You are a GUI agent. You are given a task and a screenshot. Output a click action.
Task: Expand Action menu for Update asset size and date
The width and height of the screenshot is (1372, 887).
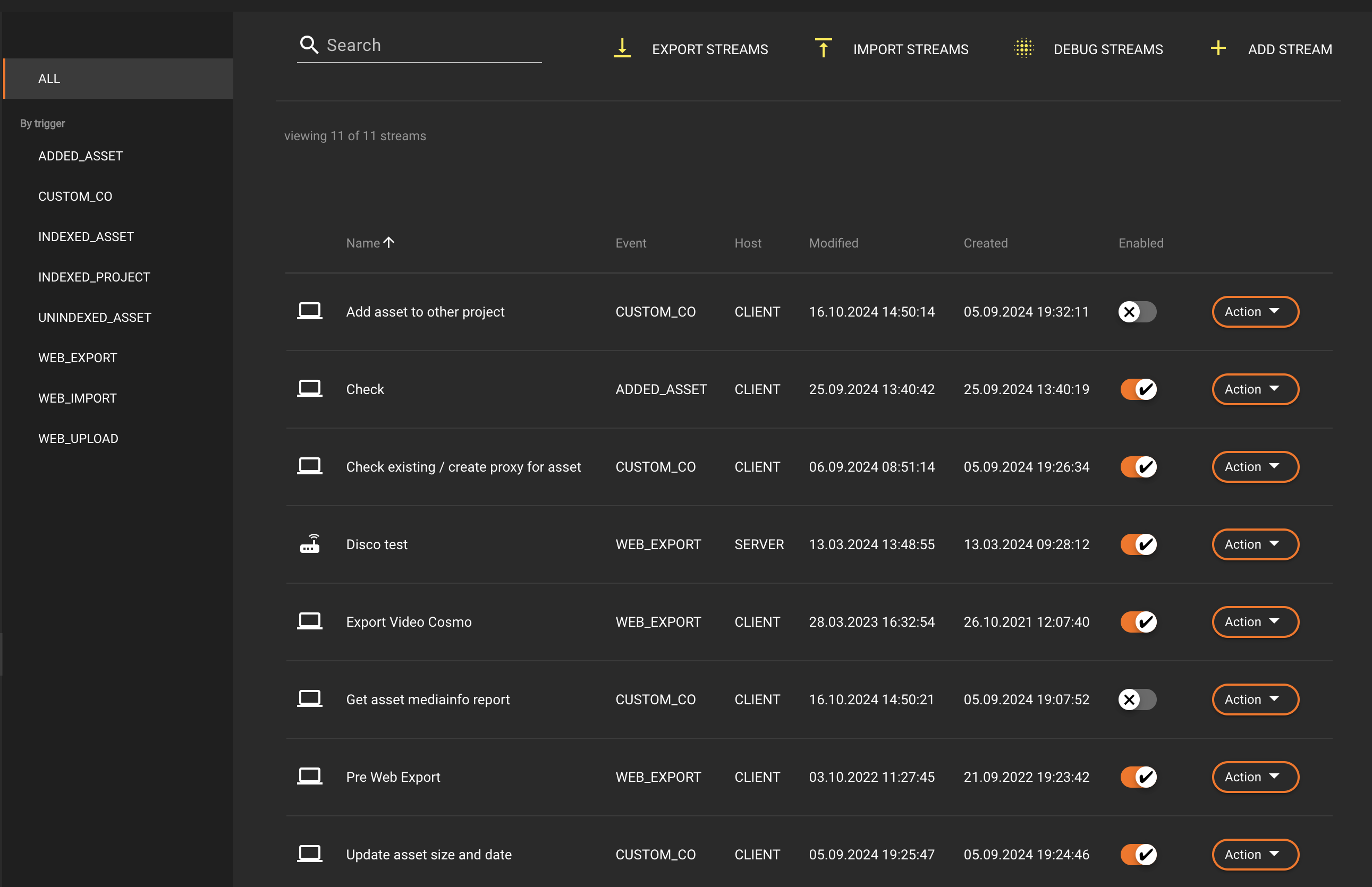pyautogui.click(x=1255, y=854)
